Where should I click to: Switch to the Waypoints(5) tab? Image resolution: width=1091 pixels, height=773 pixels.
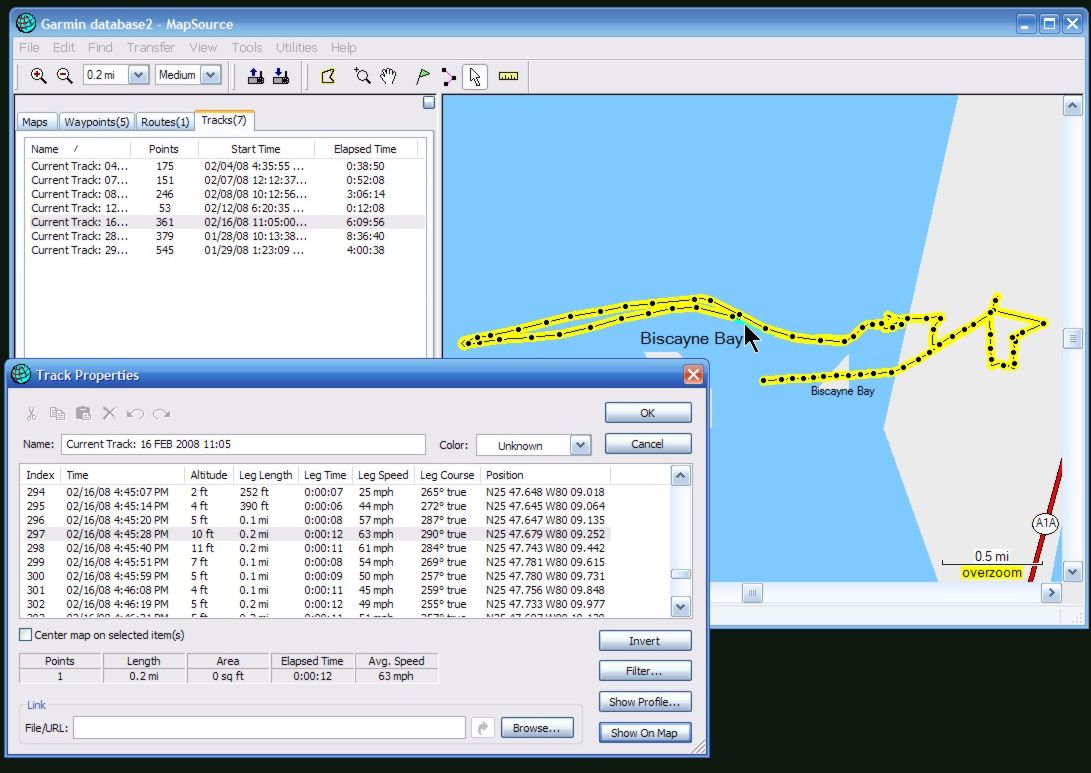(97, 122)
